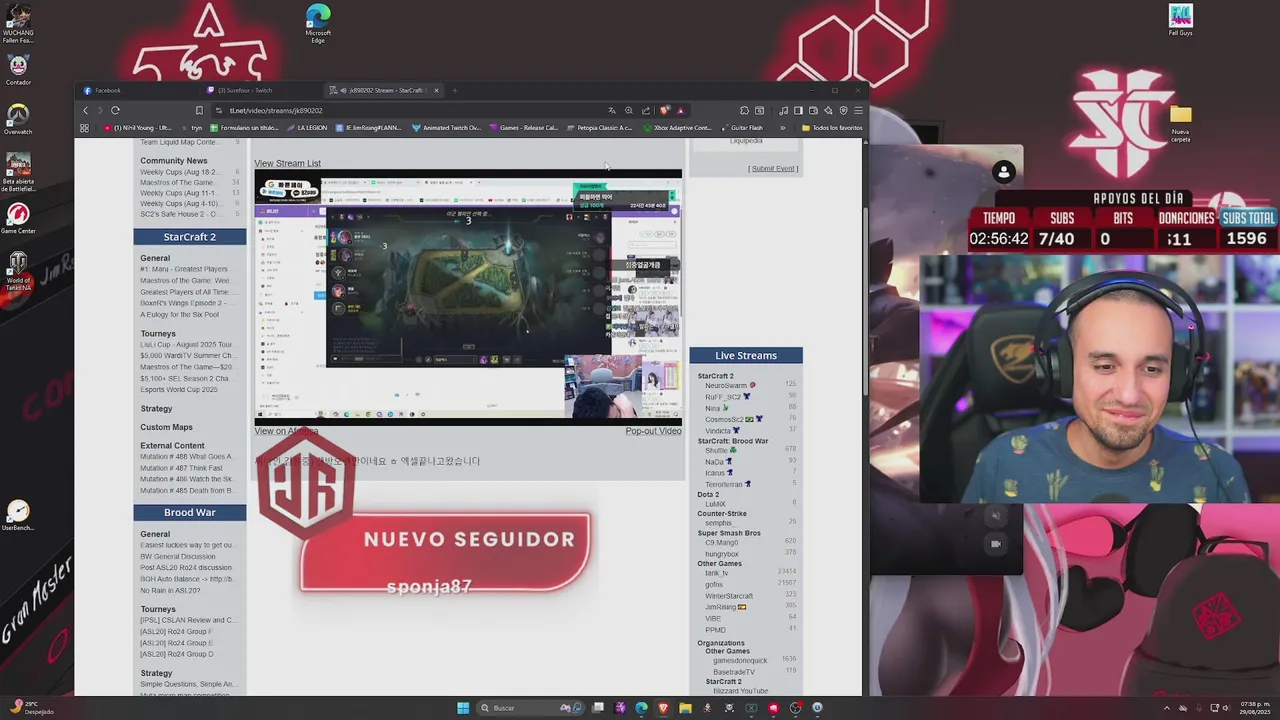Expand the hidden bookmarks chevron
Screen dimensions: 1280x720
coord(782,128)
